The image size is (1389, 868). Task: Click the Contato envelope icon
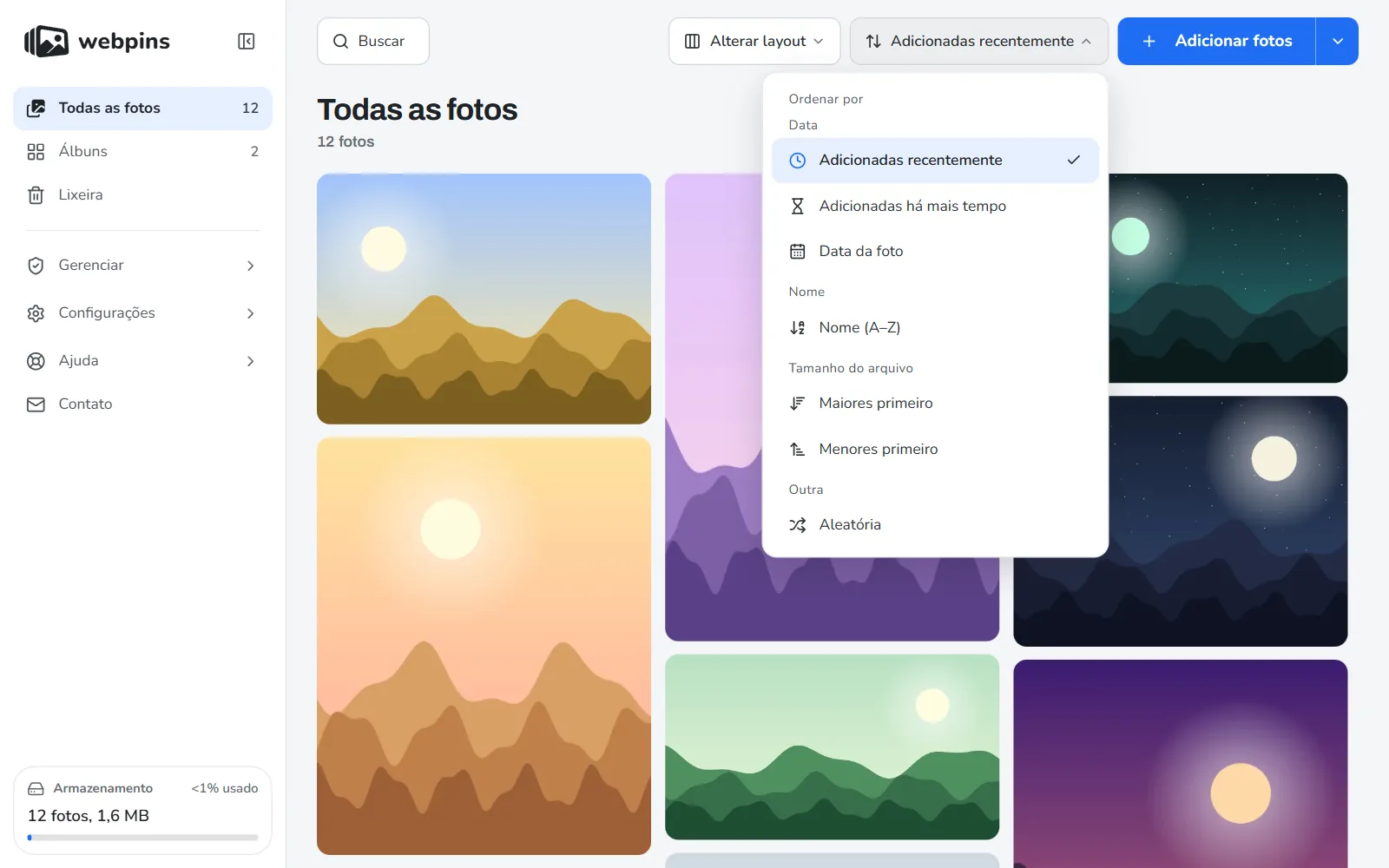tap(36, 404)
